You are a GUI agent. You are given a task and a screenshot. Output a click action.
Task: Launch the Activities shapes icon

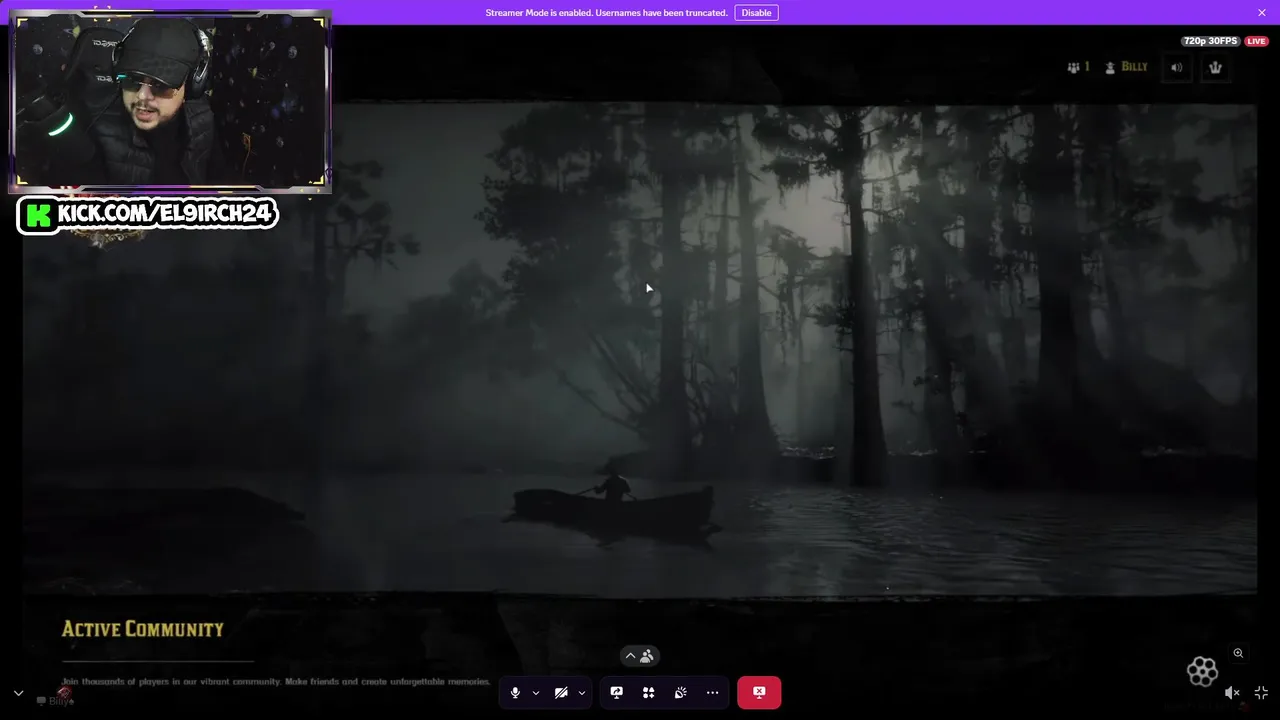[649, 692]
